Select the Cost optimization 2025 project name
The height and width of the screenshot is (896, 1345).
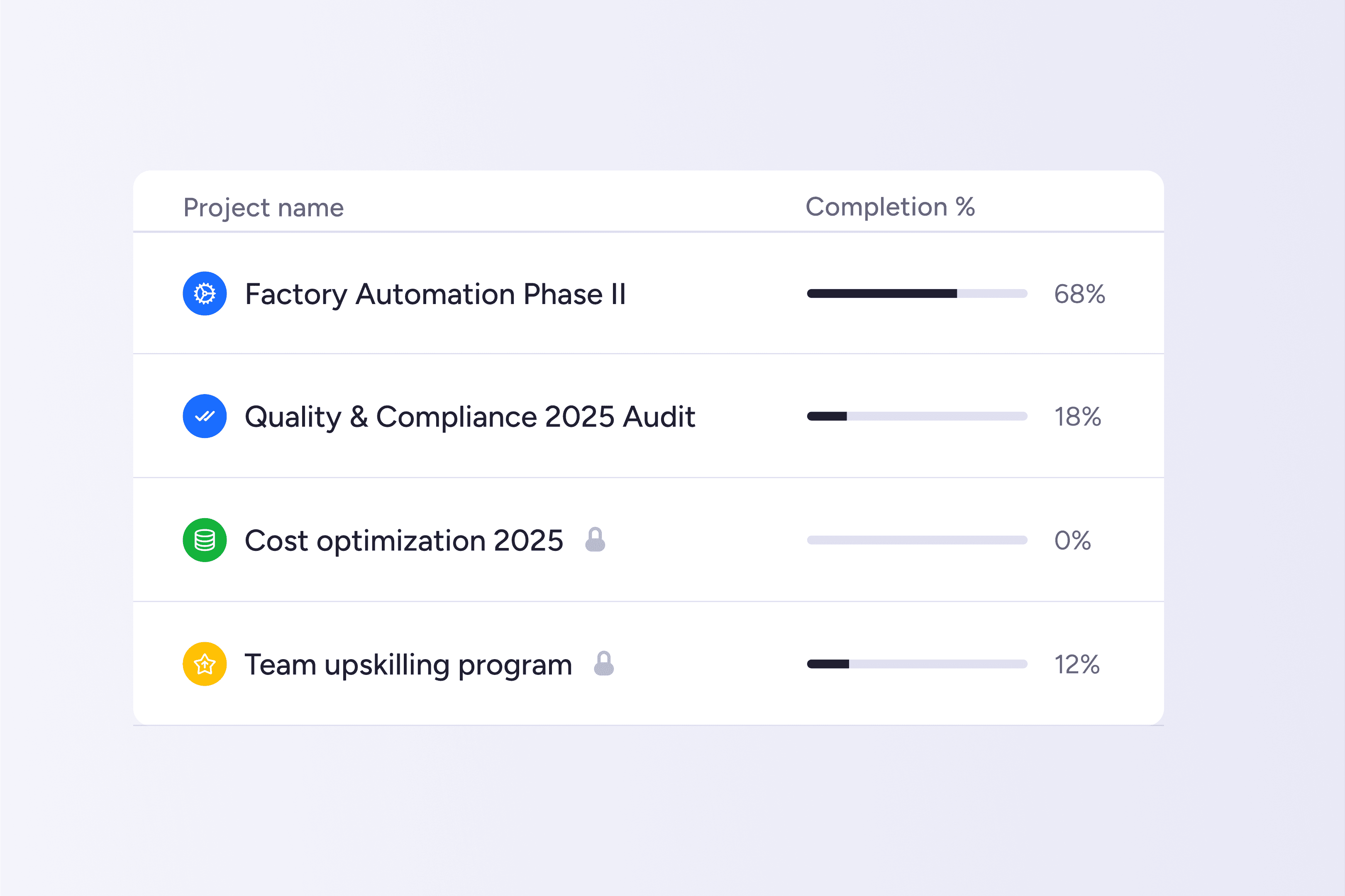[x=403, y=541]
